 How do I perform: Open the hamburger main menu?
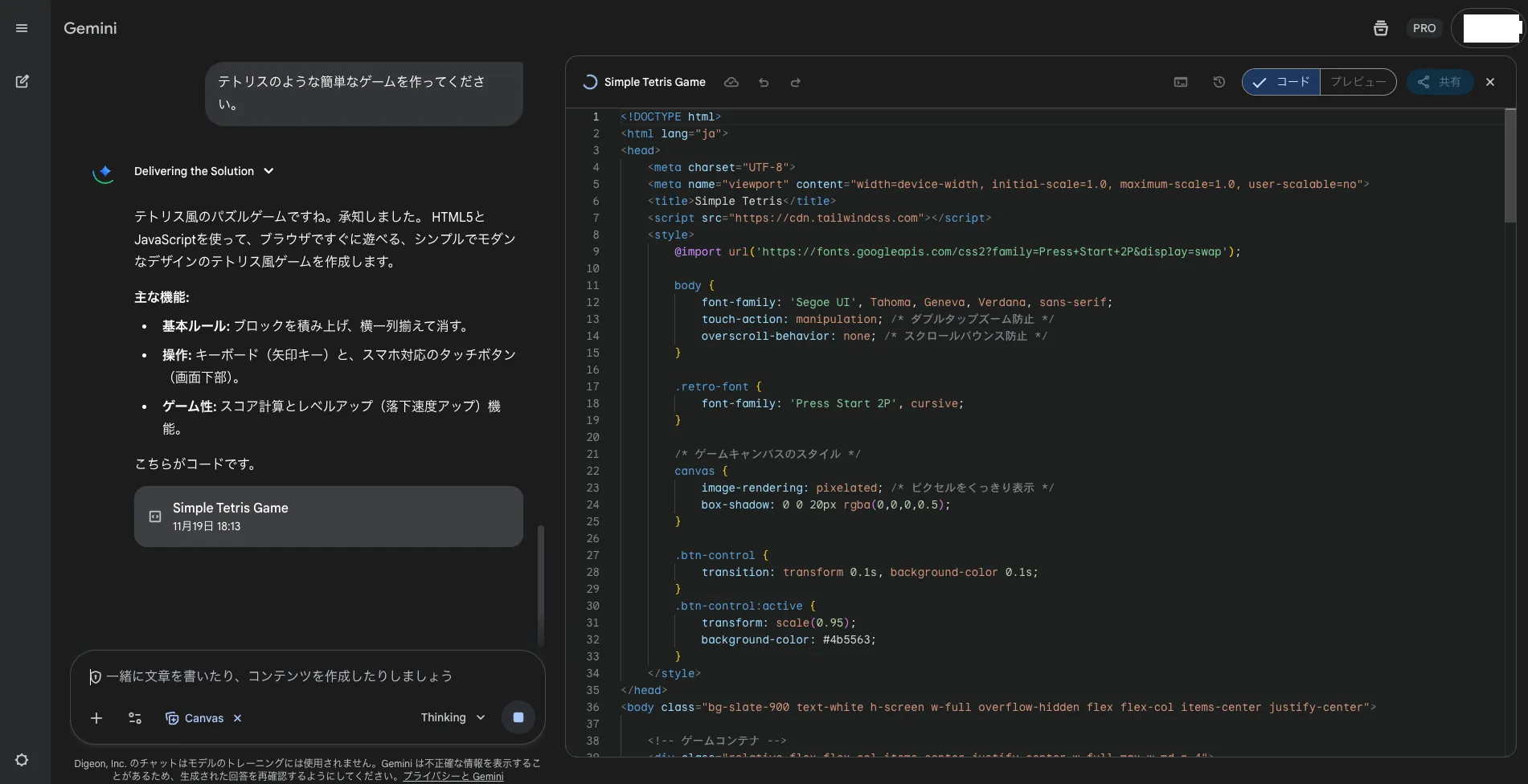coord(22,28)
